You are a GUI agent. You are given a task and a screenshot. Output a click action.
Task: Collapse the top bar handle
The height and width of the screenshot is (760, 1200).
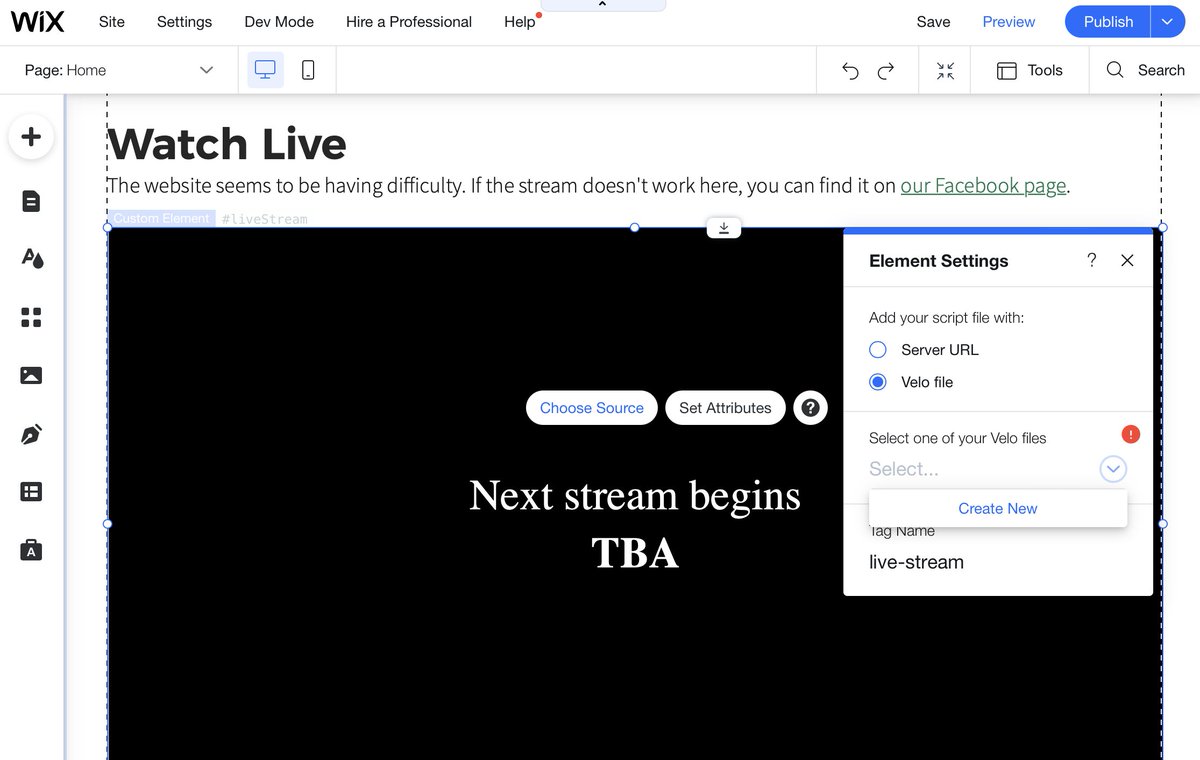coord(603,5)
